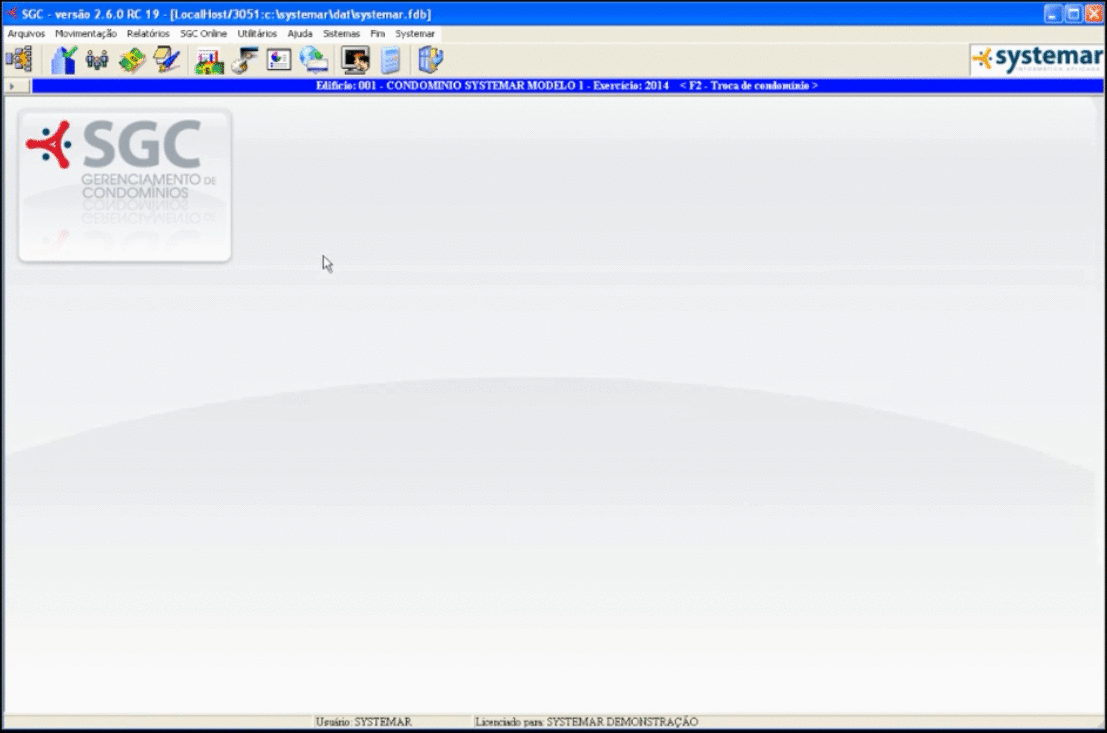Click the buildings with green checkmark icon
Screen dimensions: 1107x733
[65, 60]
